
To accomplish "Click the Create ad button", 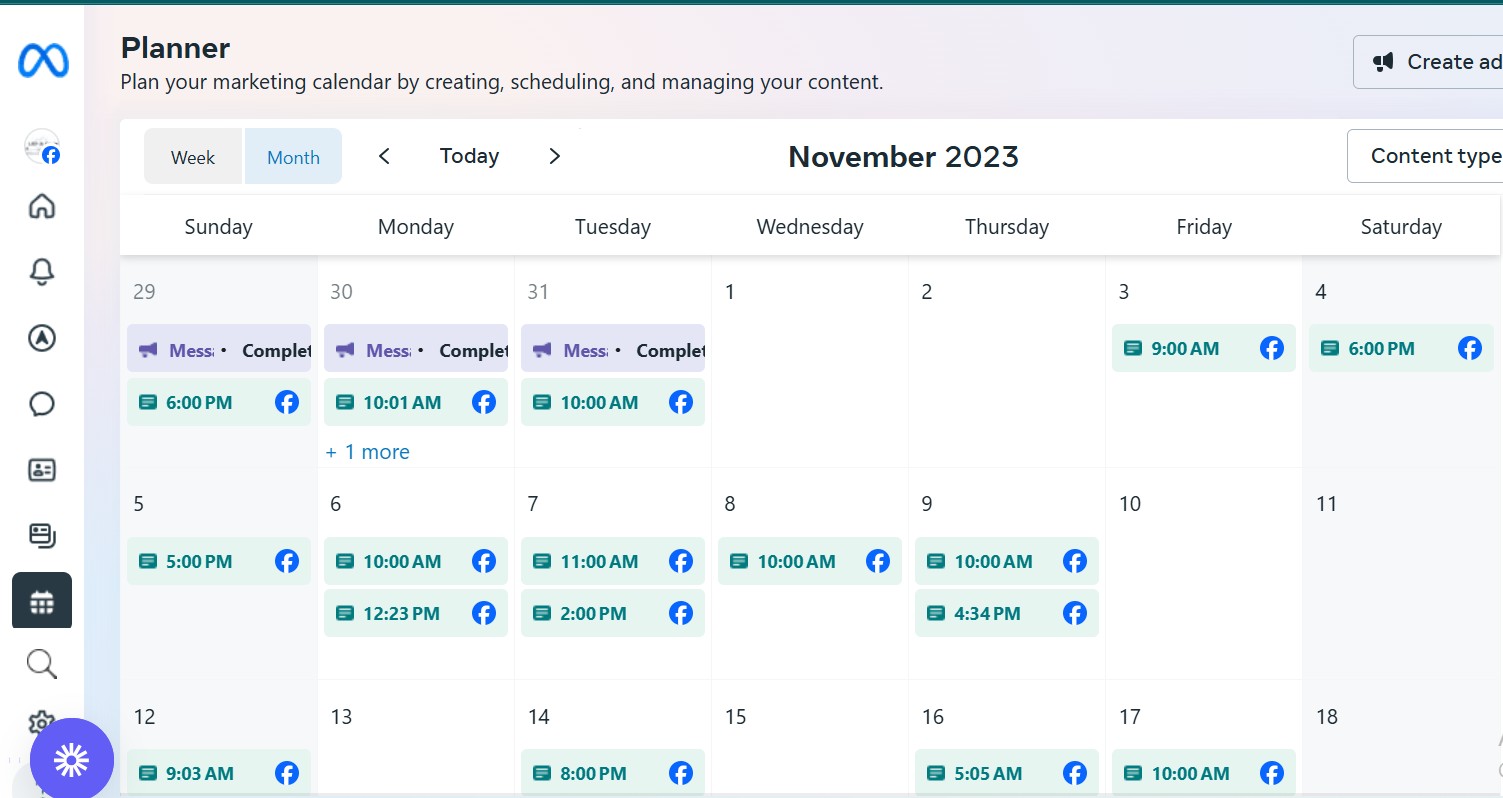I will [1430, 62].
